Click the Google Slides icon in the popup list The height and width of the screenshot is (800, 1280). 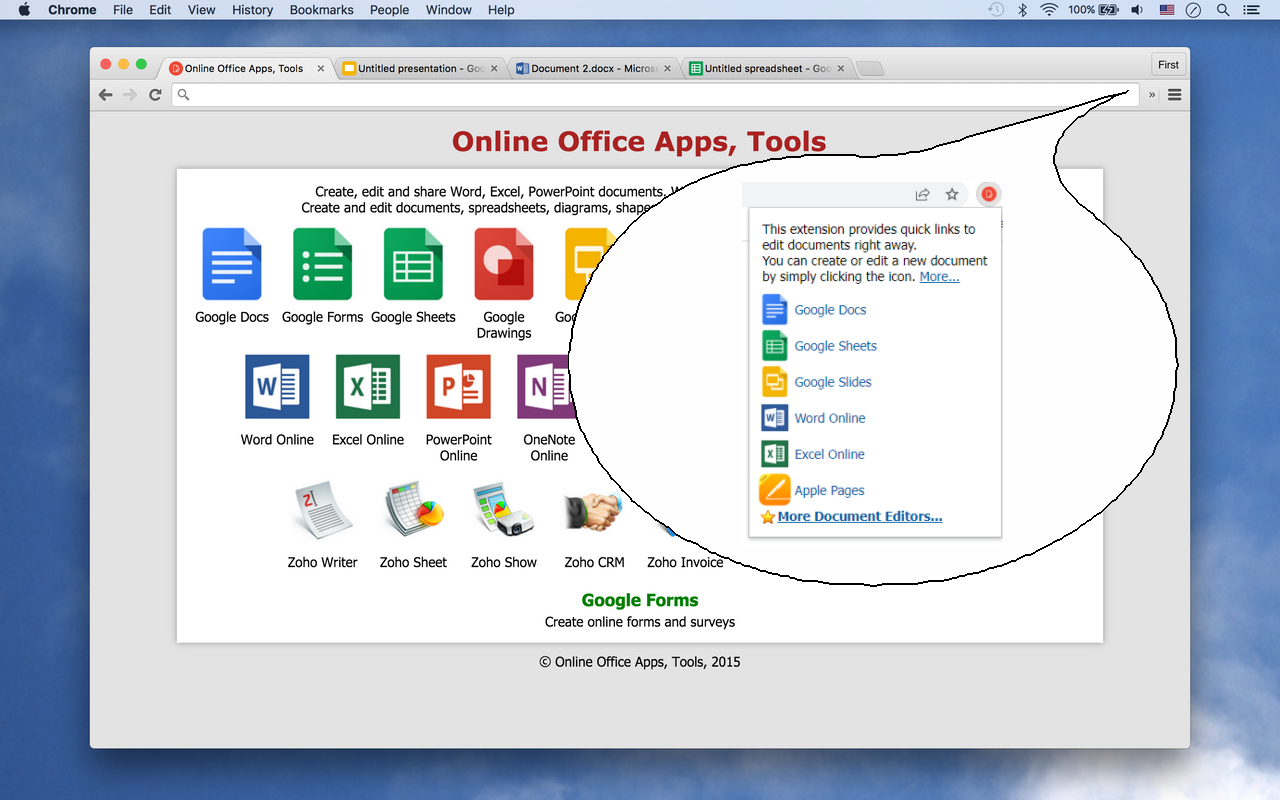click(775, 382)
